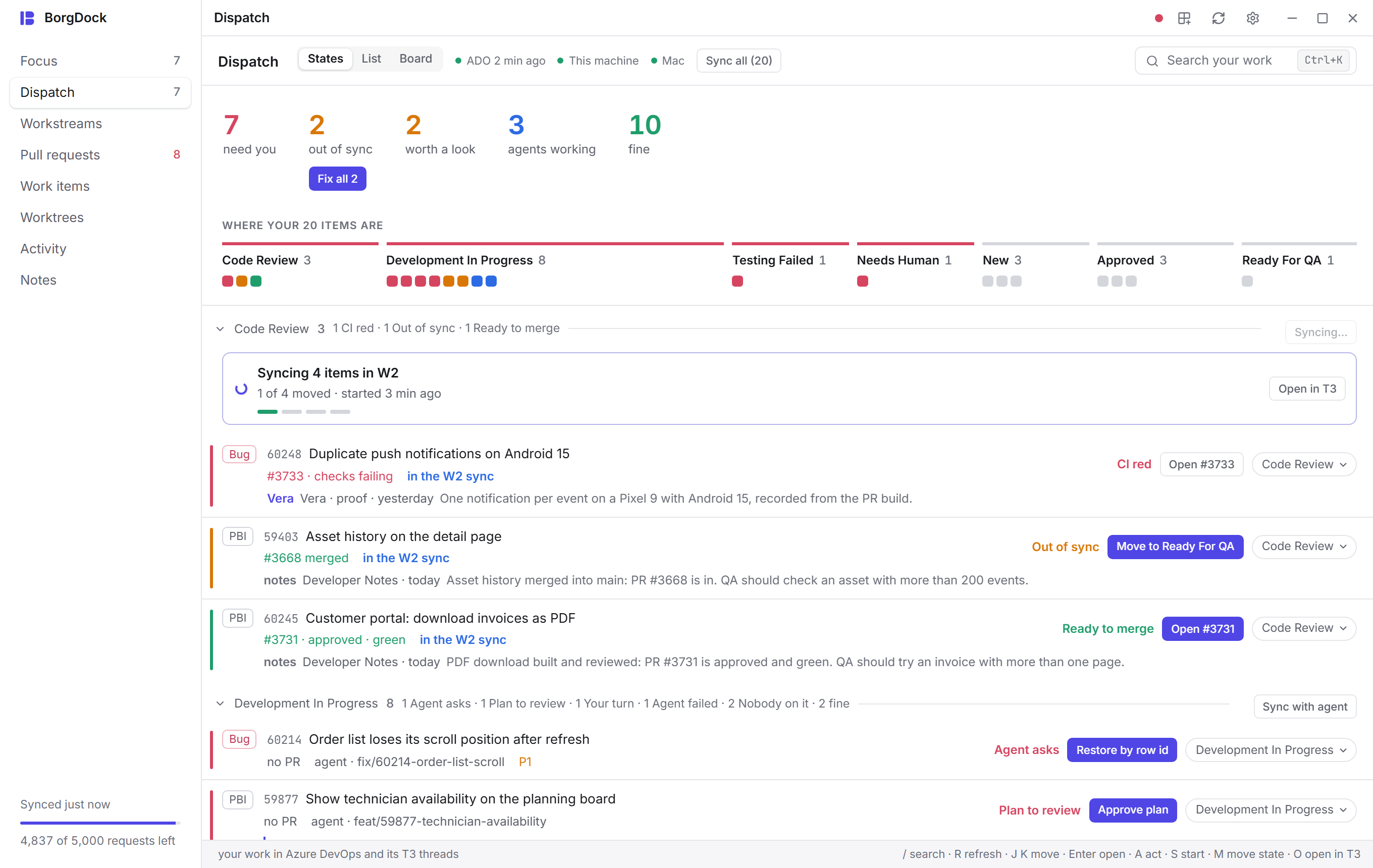This screenshot has width=1373, height=868.
Task: Click the Mac status indicator
Action: [x=668, y=61]
